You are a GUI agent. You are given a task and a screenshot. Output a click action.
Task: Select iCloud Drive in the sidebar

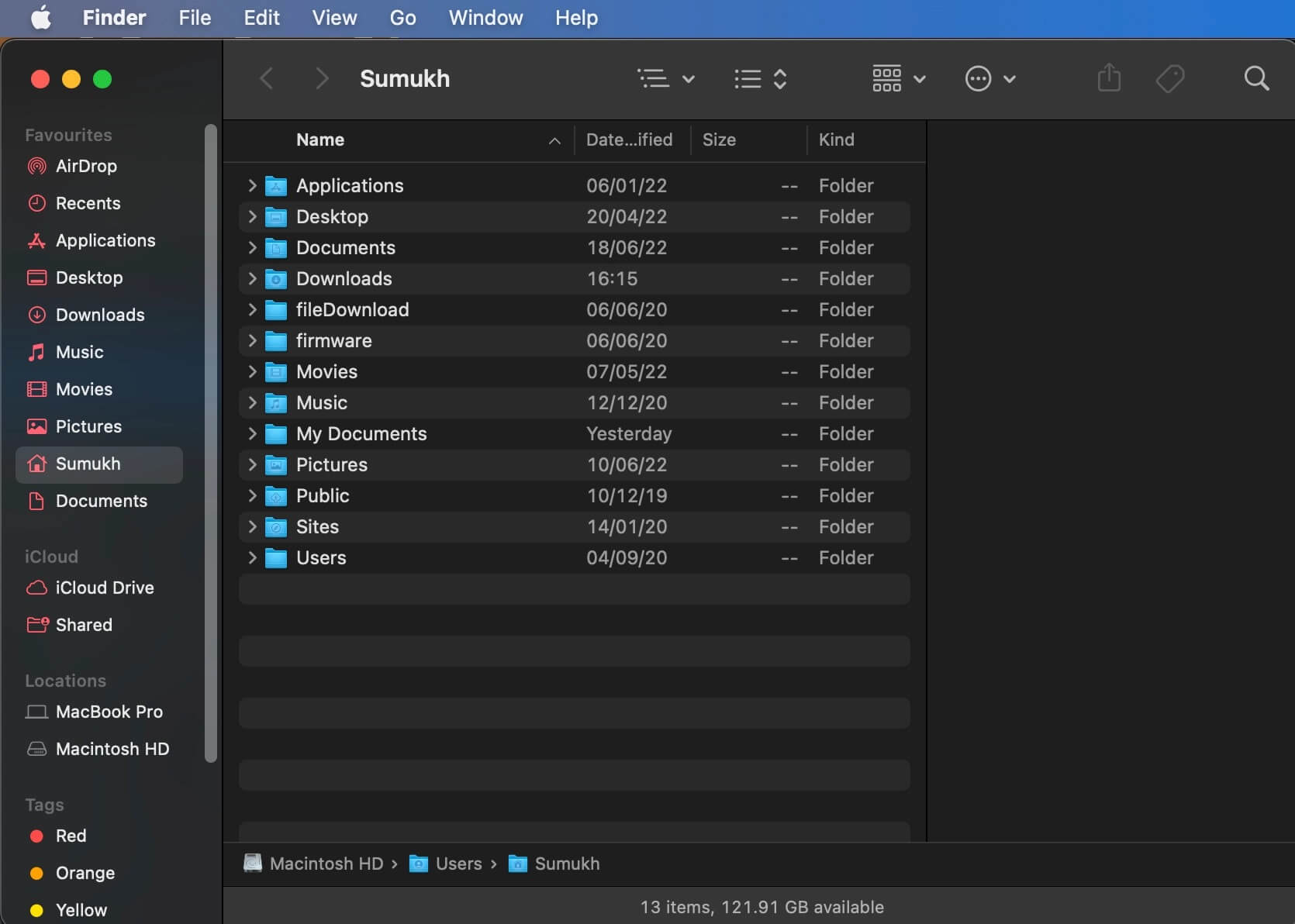[104, 588]
